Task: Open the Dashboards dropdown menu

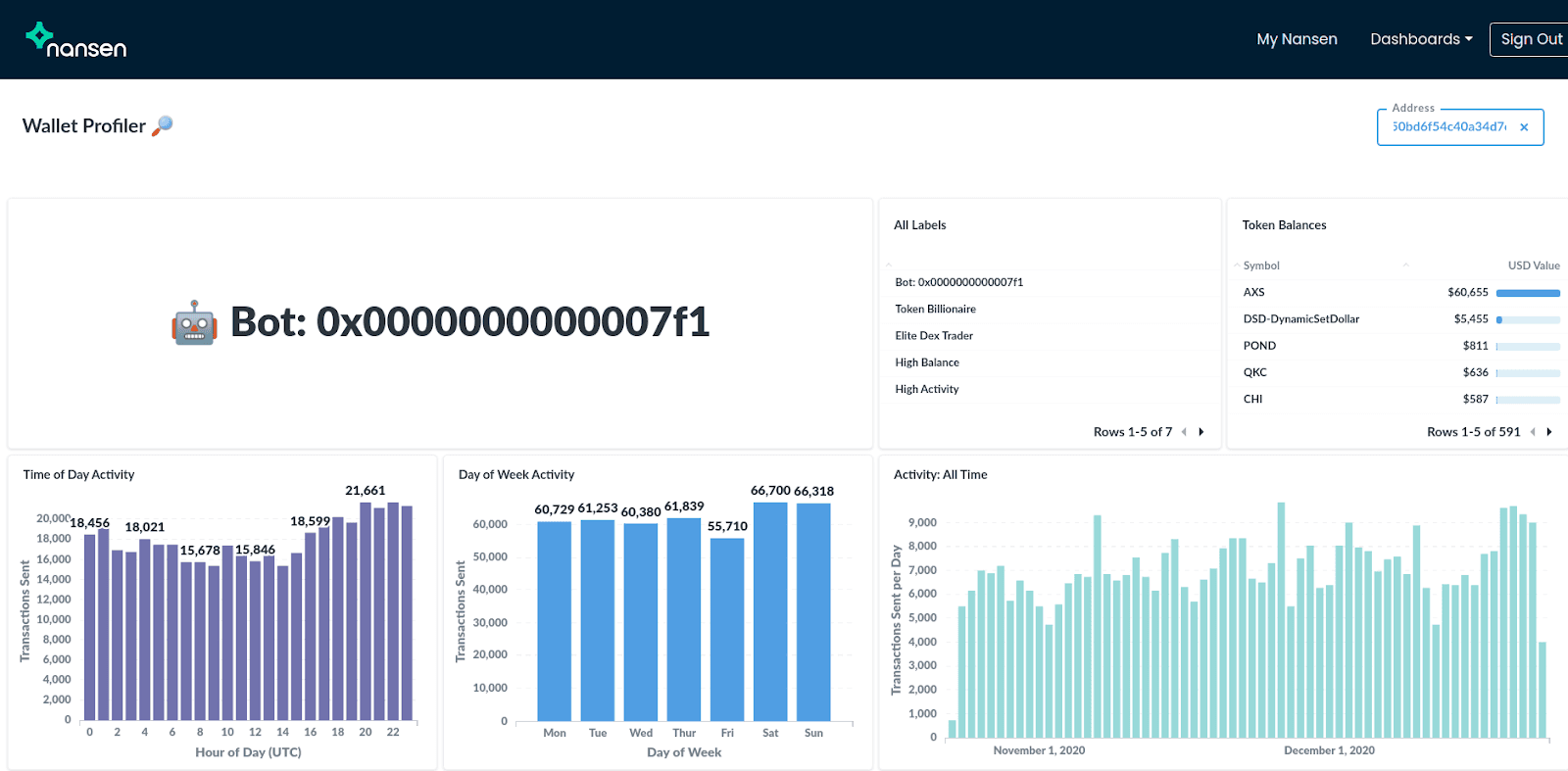Action: click(x=1421, y=39)
